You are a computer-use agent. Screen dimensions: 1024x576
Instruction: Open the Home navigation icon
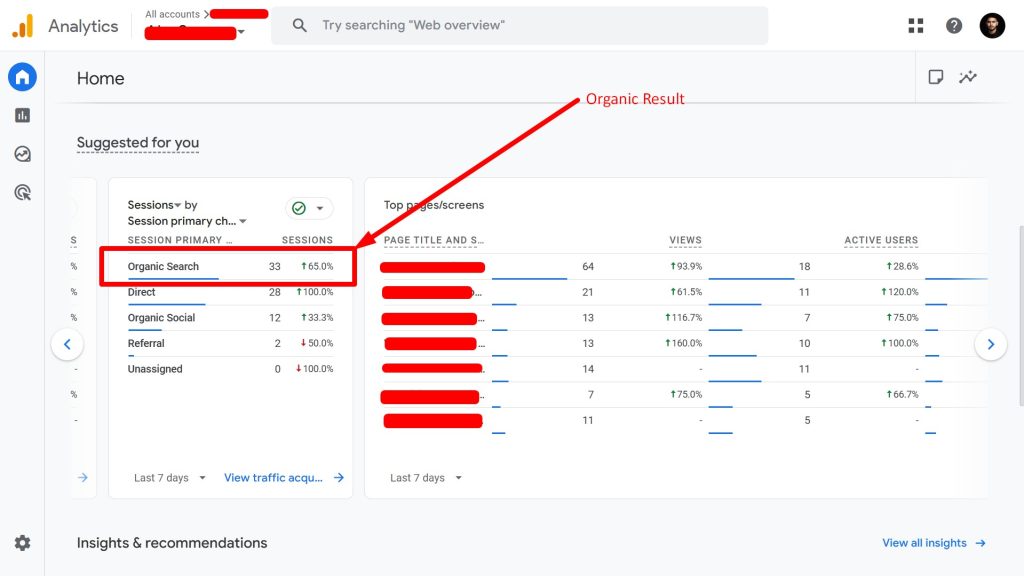click(22, 77)
